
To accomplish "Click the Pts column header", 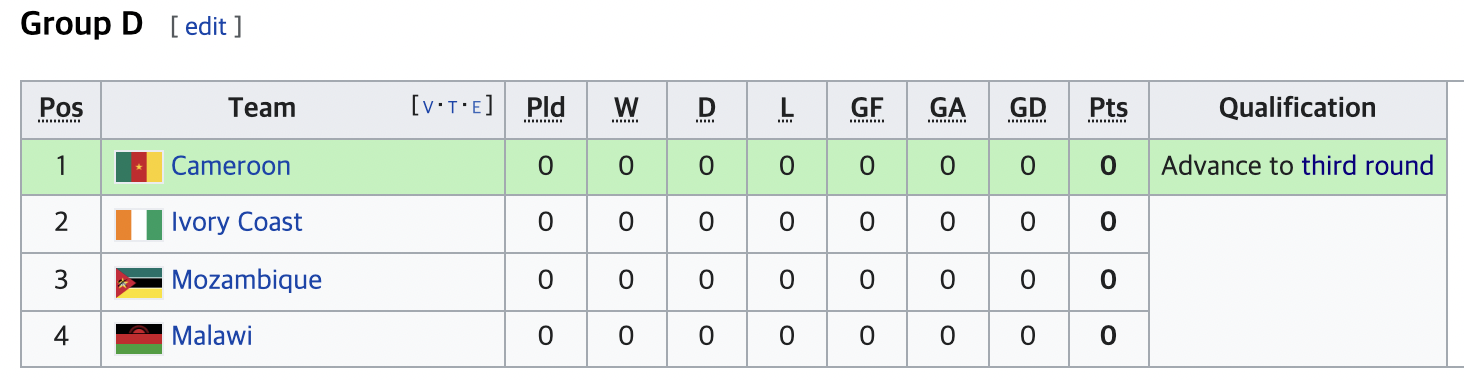I will [x=1108, y=108].
